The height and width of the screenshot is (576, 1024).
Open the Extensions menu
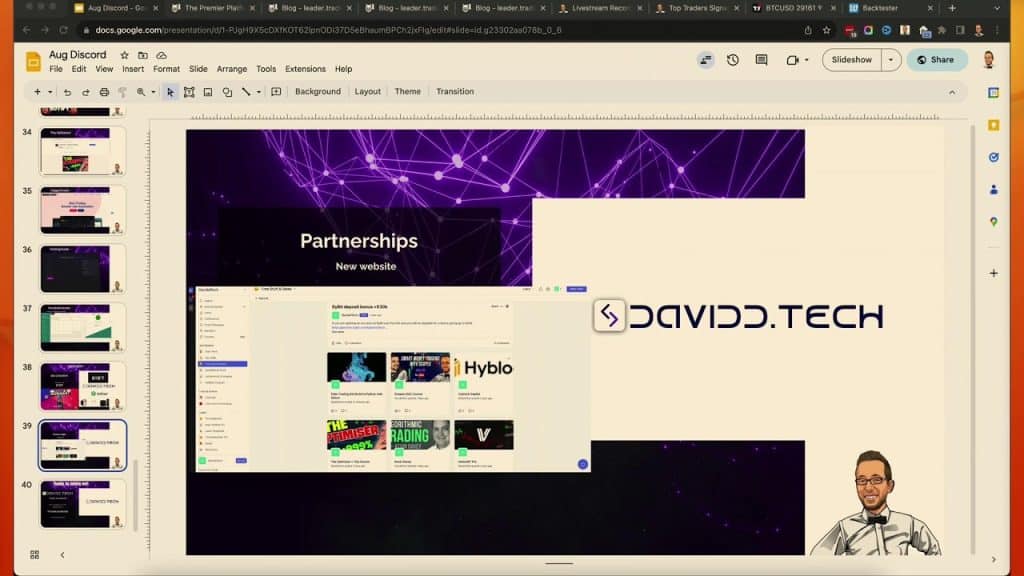305,69
